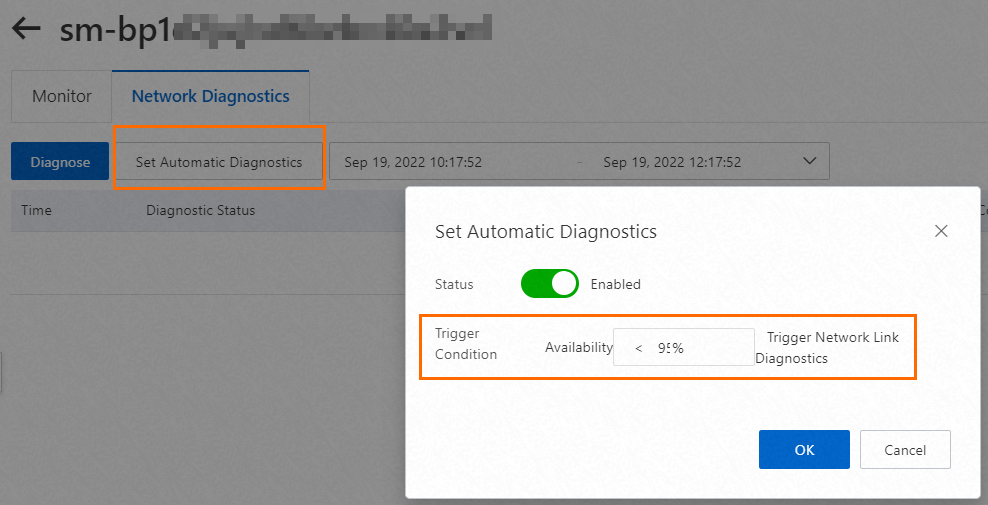988x505 pixels.
Task: Click the start time Sep 19 10:17:52
Action: [x=413, y=162]
